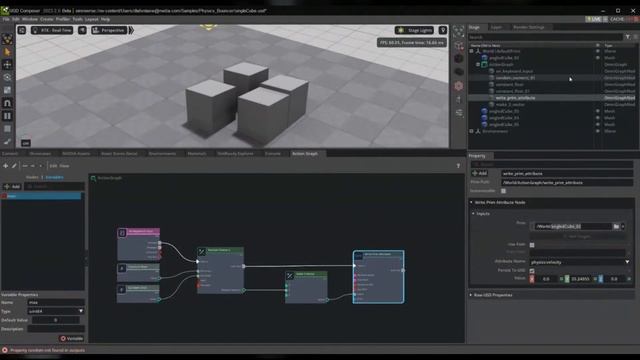Activate the rotate tool in left toolbar
The image size is (640, 360).
click(7, 77)
